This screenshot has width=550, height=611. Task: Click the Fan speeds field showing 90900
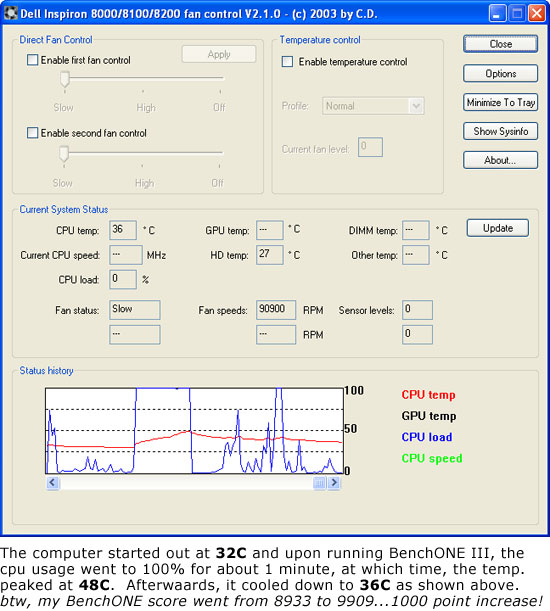pos(276,310)
